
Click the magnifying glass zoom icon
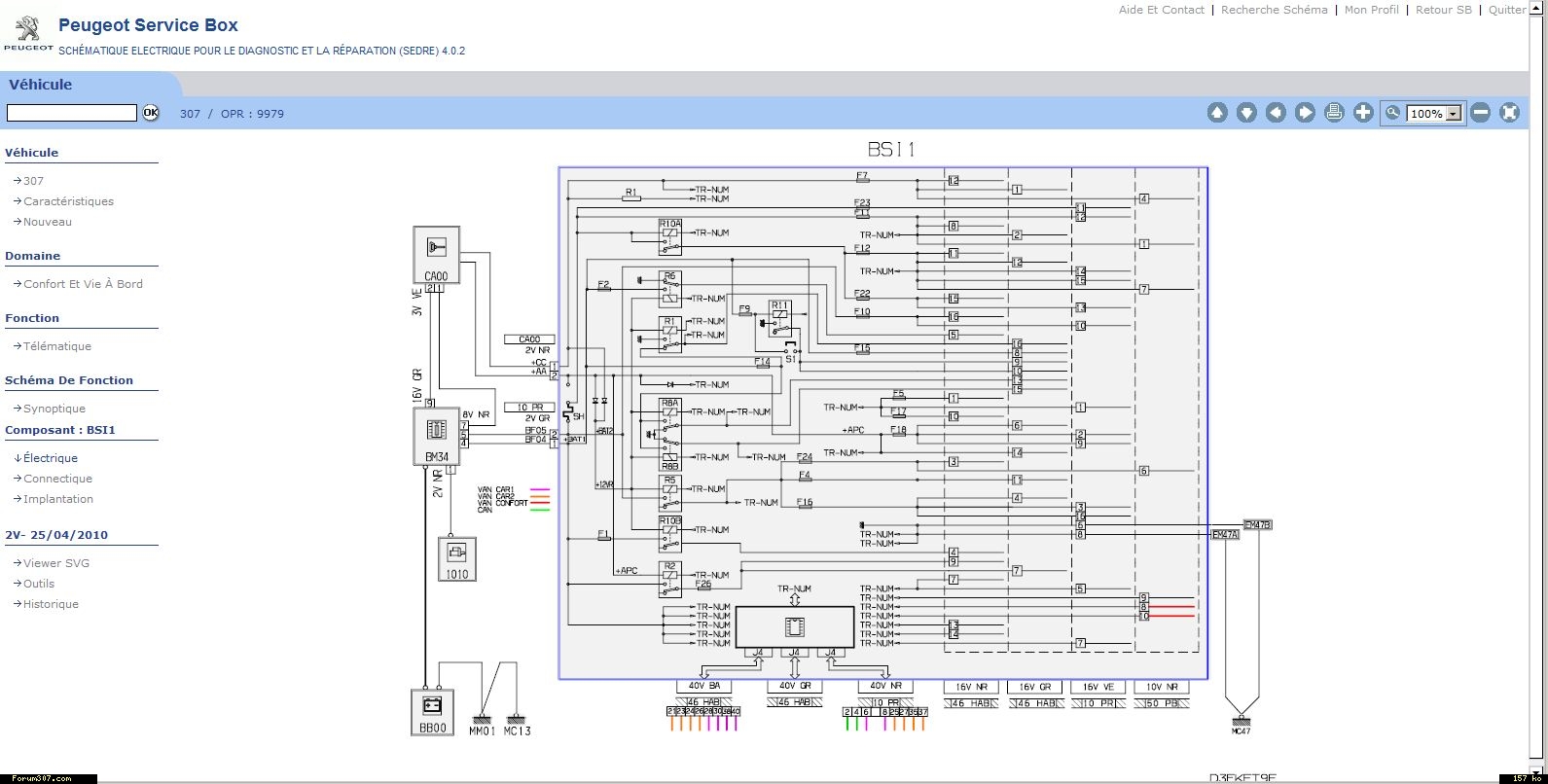(x=1393, y=113)
